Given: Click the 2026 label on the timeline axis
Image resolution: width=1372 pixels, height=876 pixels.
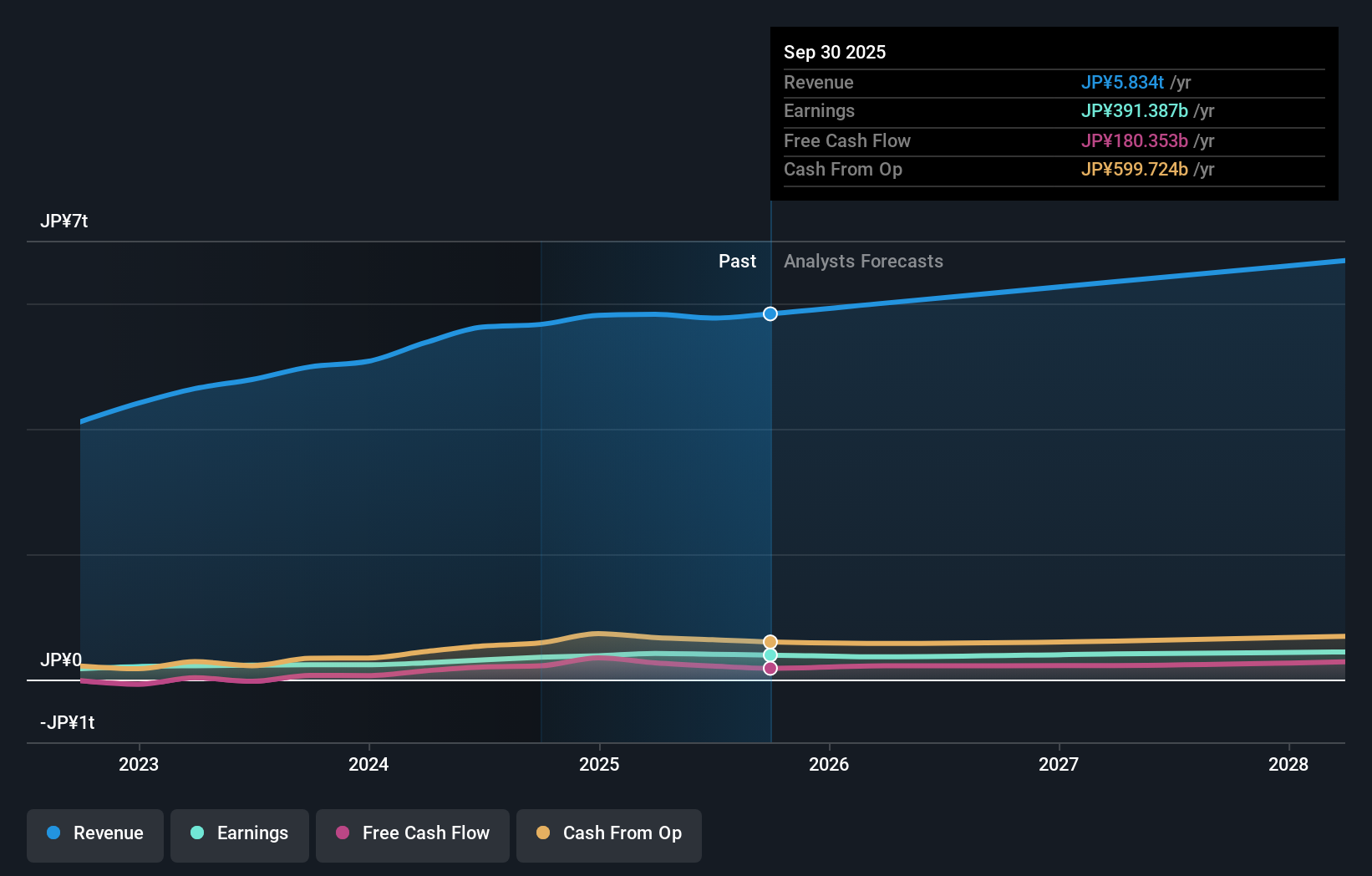Looking at the screenshot, I should tap(829, 764).
